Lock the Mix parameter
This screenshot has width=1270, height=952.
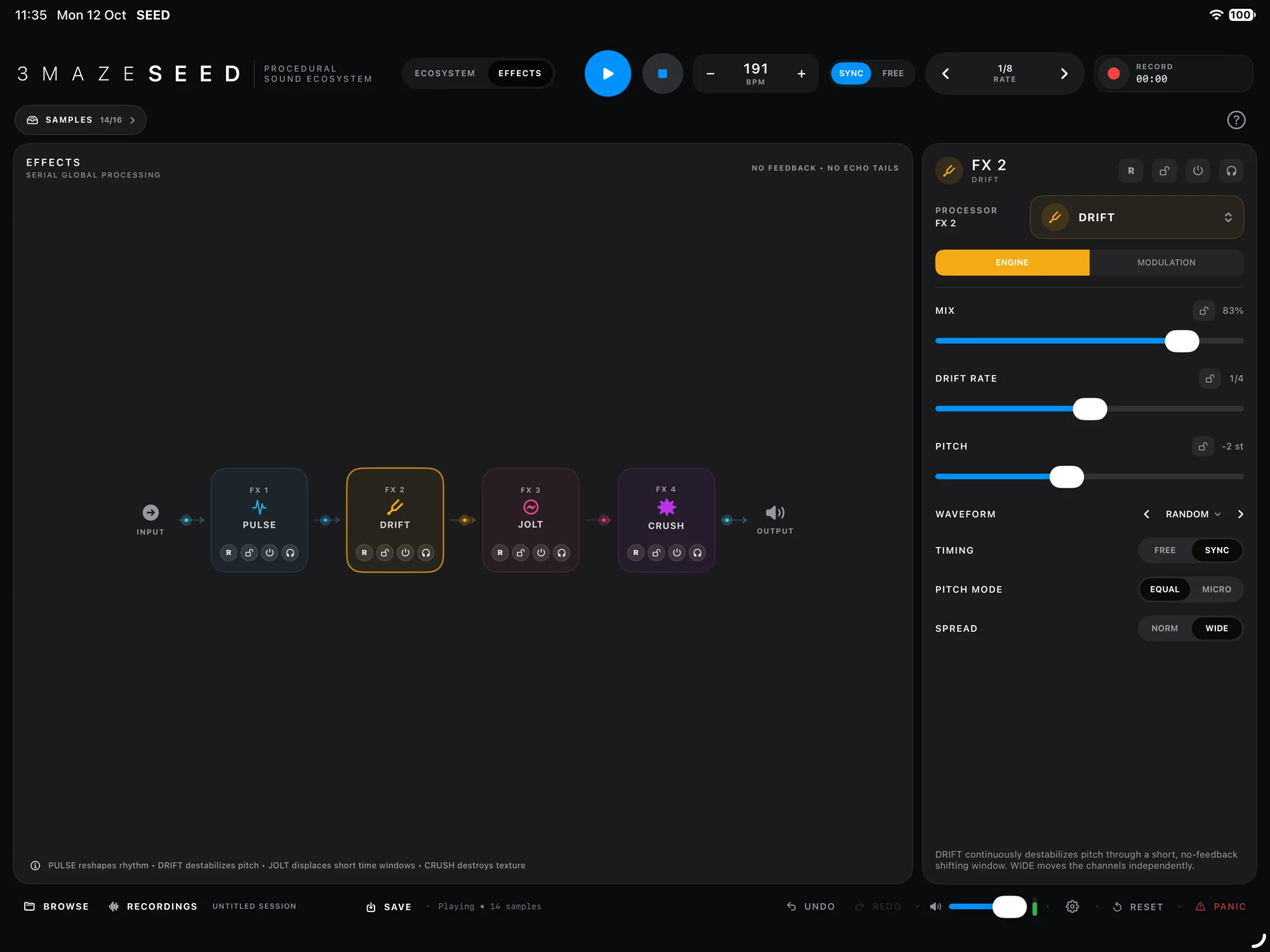[1203, 311]
